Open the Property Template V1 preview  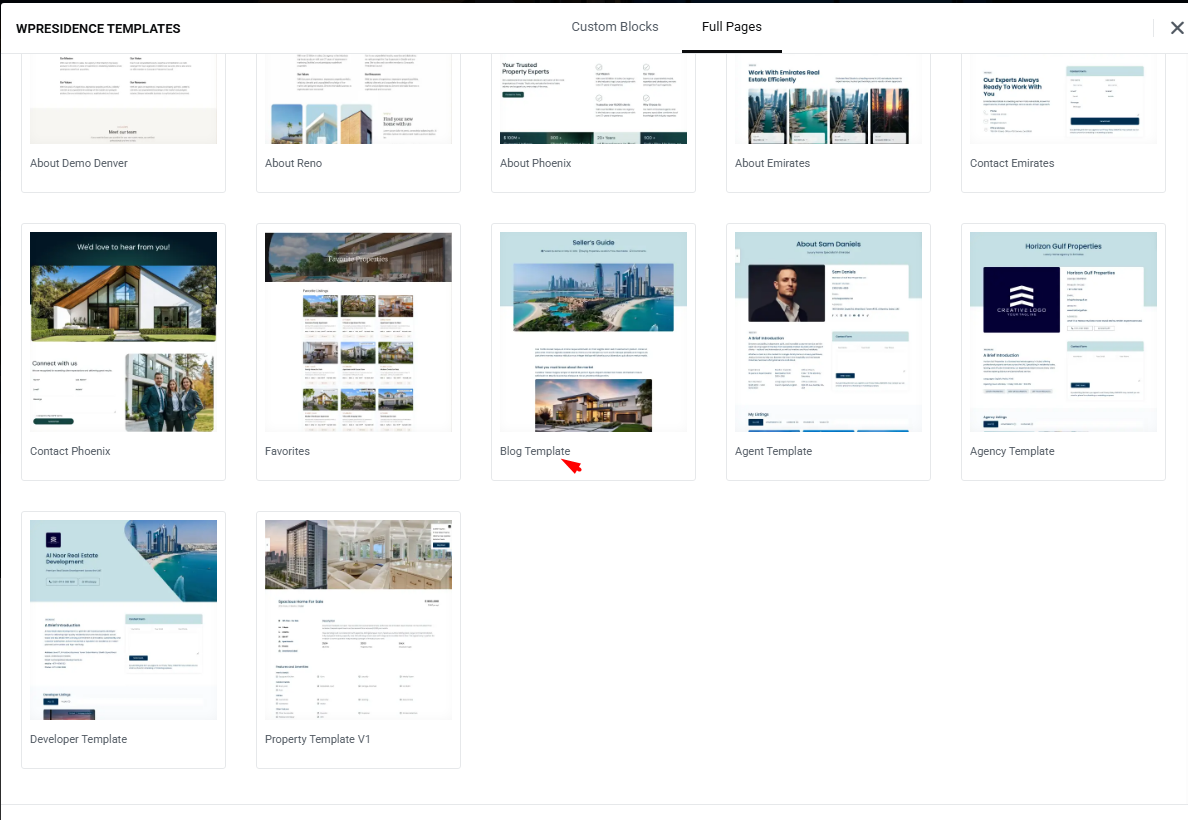point(358,620)
